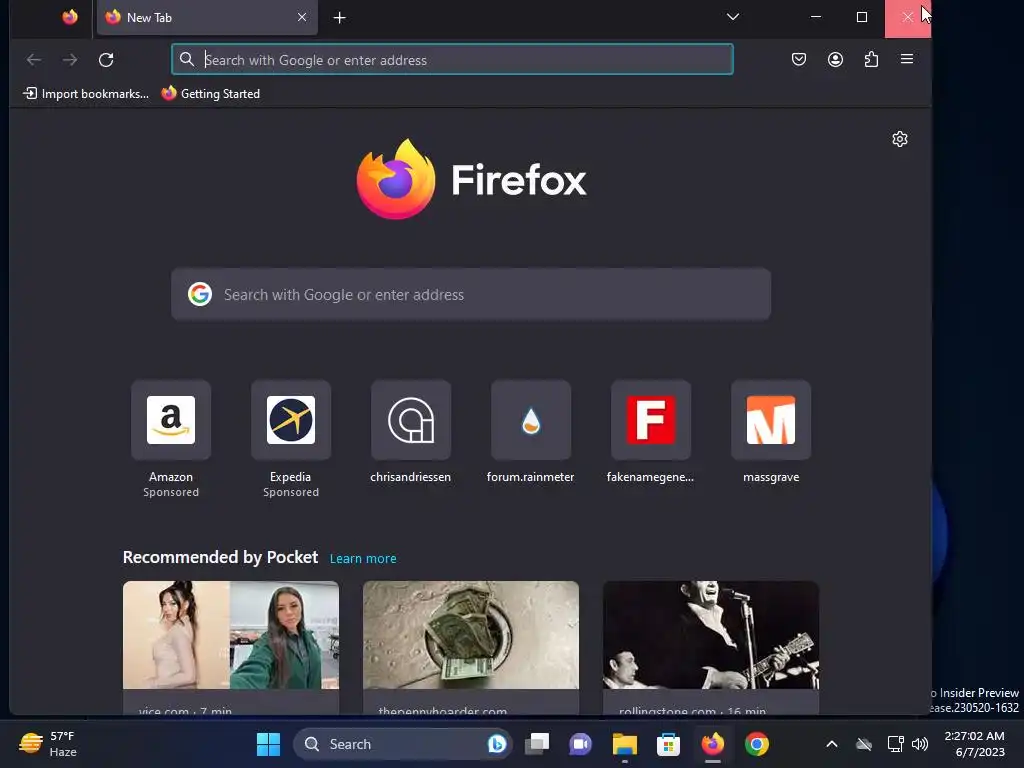Open the Windows Start menu
Image resolution: width=1024 pixels, height=768 pixels.
(x=268, y=744)
